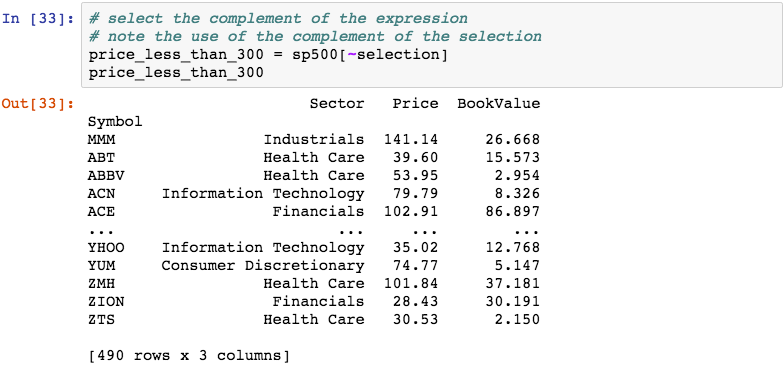Click the Symbol index label
784x366 pixels.
[116, 122]
